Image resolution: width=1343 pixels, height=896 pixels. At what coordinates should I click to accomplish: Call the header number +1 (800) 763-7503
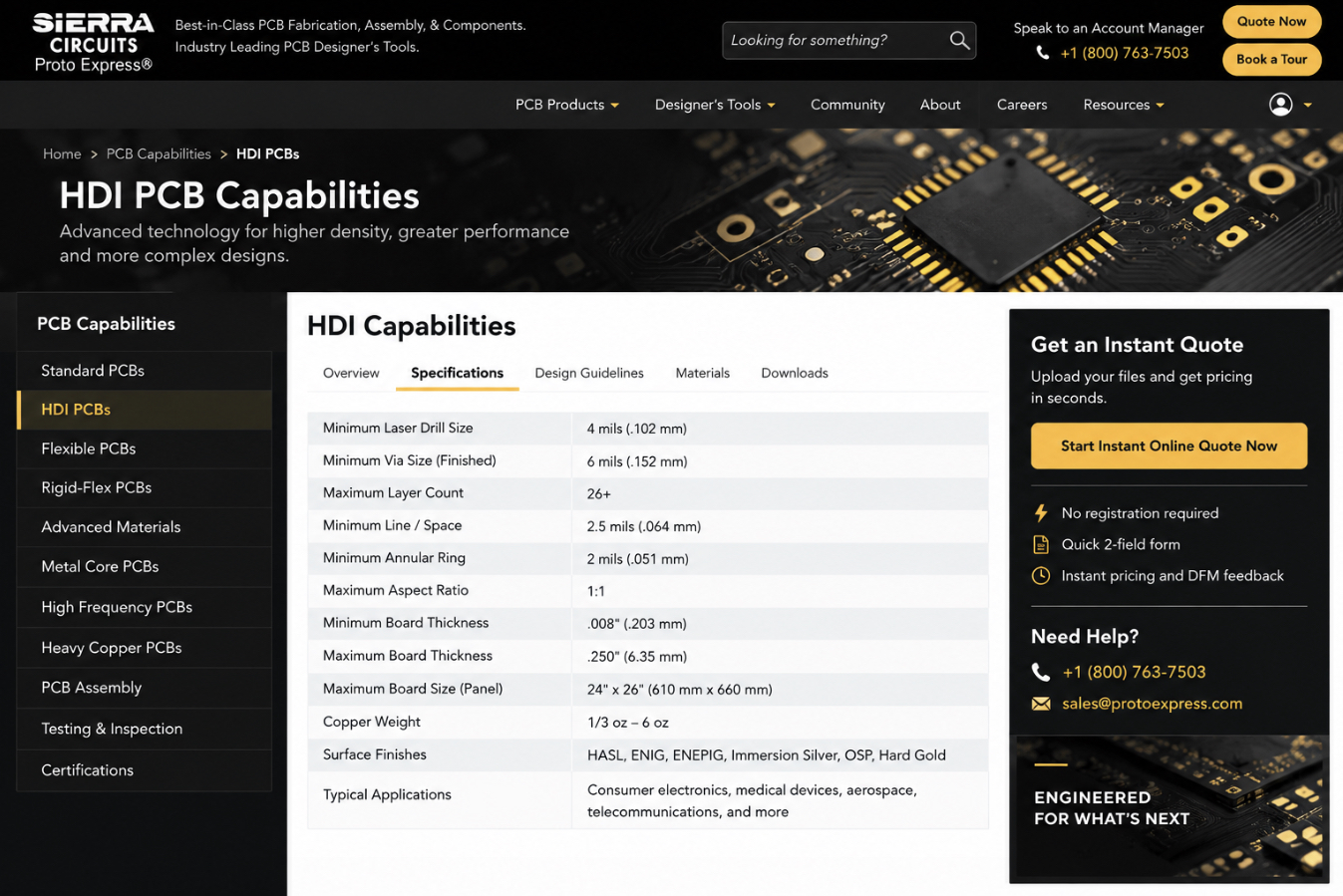tap(1125, 53)
